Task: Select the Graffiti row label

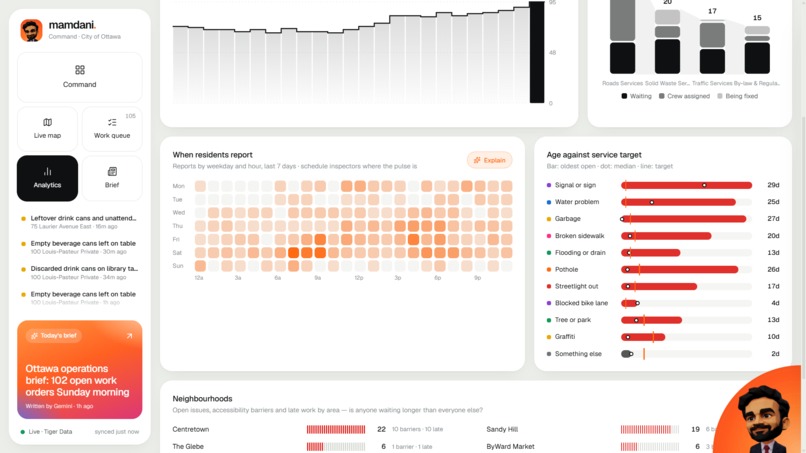Action: point(564,337)
